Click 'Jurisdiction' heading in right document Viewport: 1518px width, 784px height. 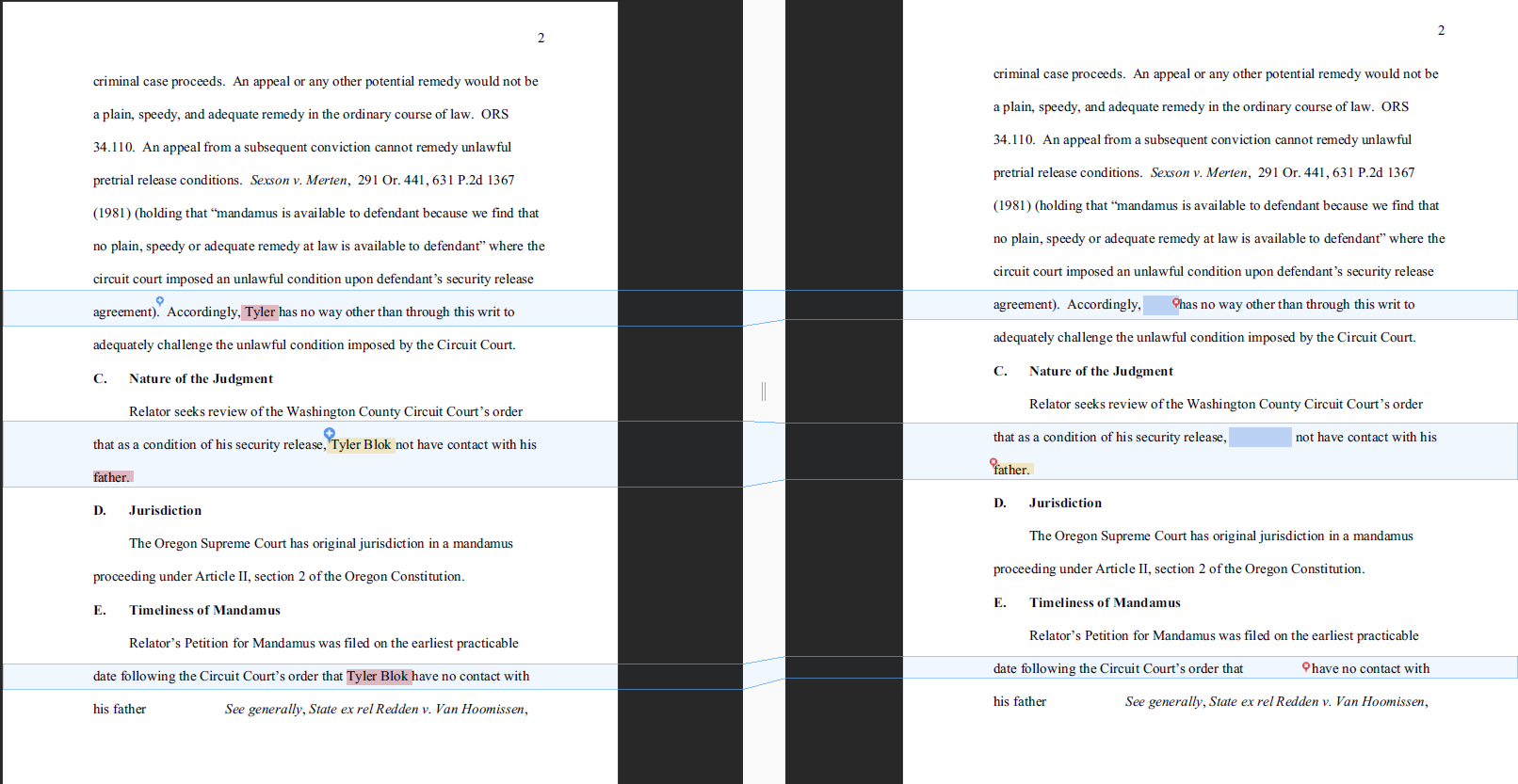[1065, 503]
